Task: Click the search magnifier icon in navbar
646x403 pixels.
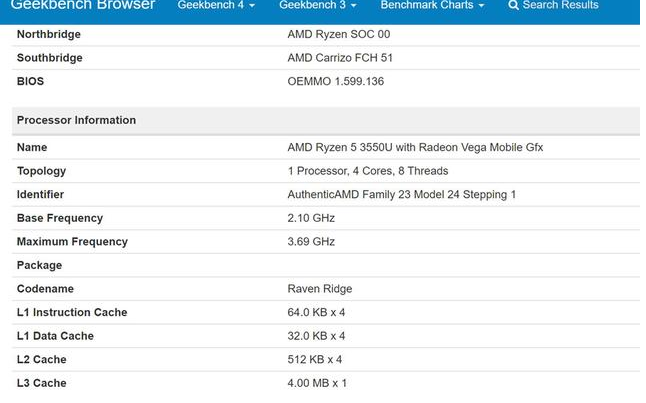Action: (514, 6)
